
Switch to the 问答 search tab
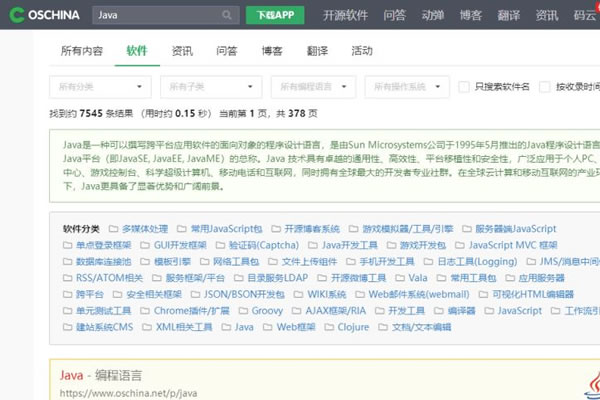[x=227, y=51]
